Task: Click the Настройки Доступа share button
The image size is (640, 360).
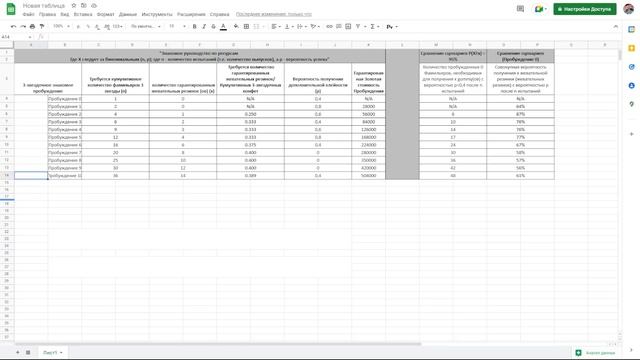Action: tap(584, 9)
